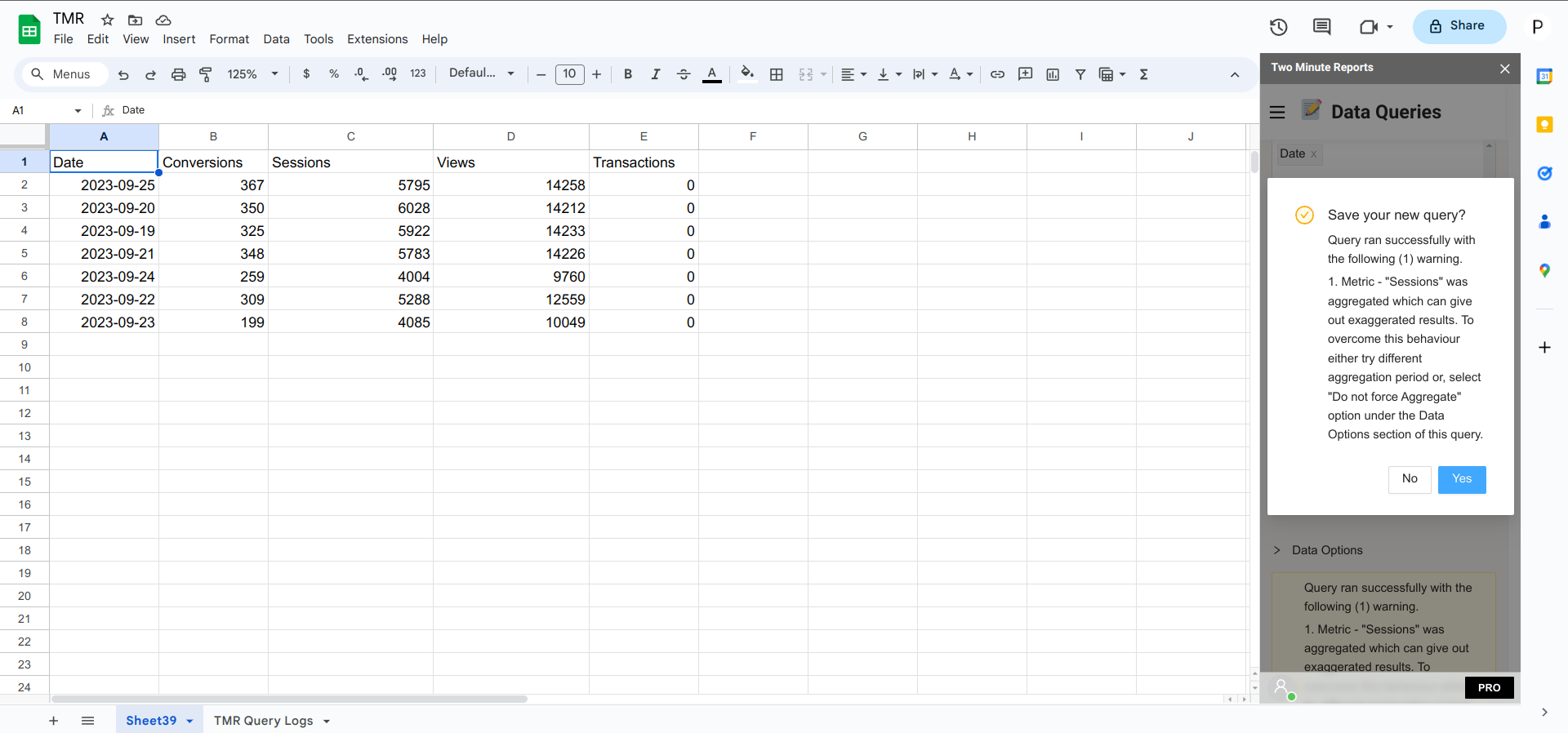Toggle italic formatting

(656, 74)
